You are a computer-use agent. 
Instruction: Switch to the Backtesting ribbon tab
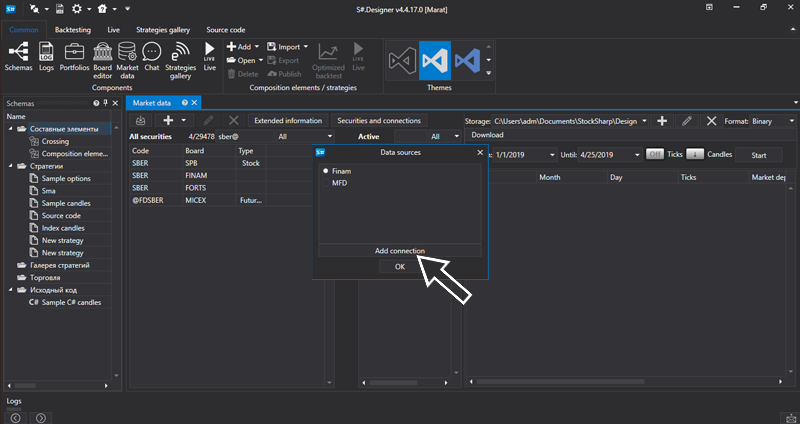(x=72, y=31)
